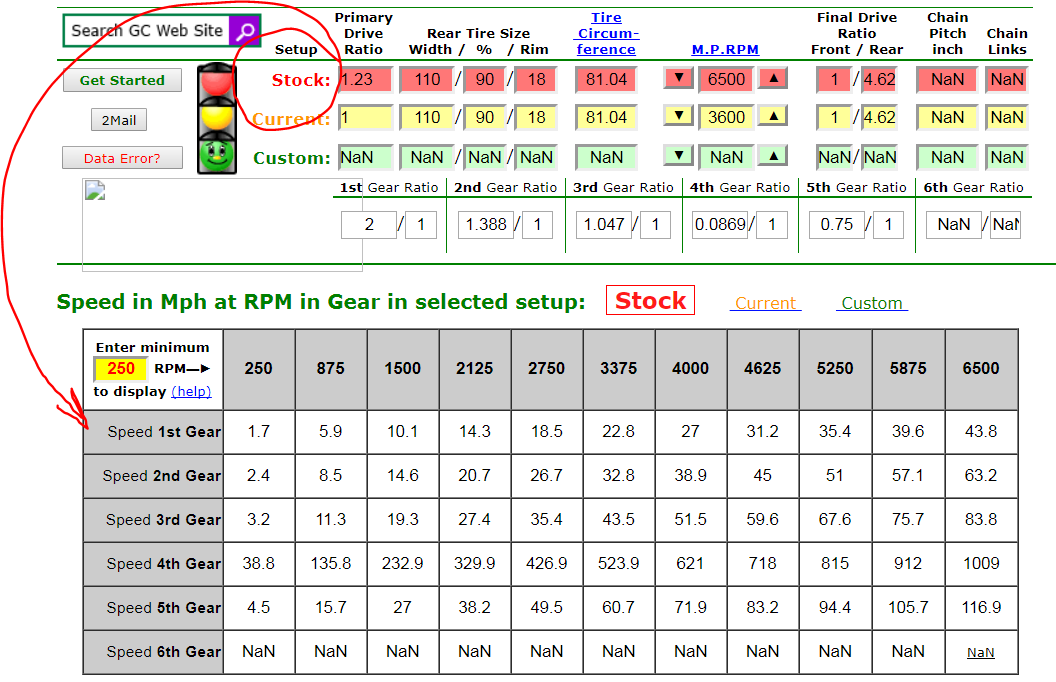Switch to the Current setup view
Image resolution: width=1056 pixels, height=682 pixels.
(765, 303)
